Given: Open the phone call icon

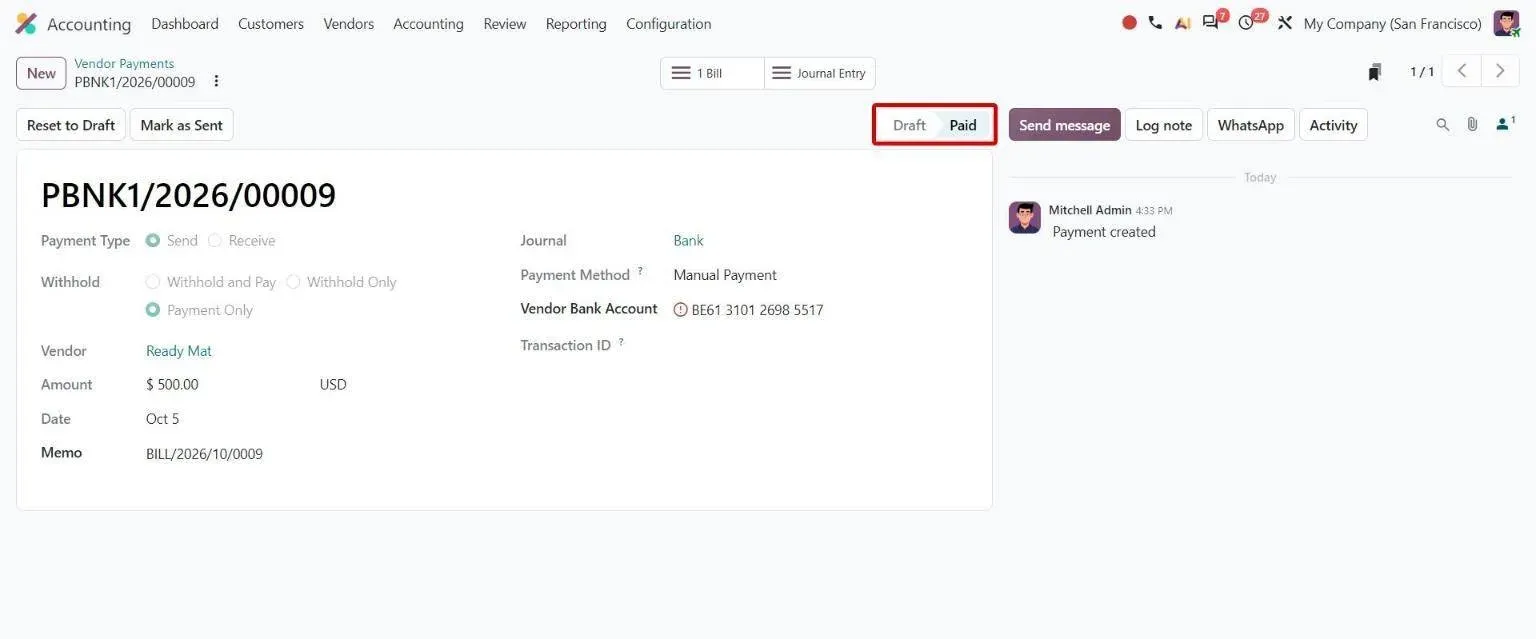Looking at the screenshot, I should coord(1155,23).
